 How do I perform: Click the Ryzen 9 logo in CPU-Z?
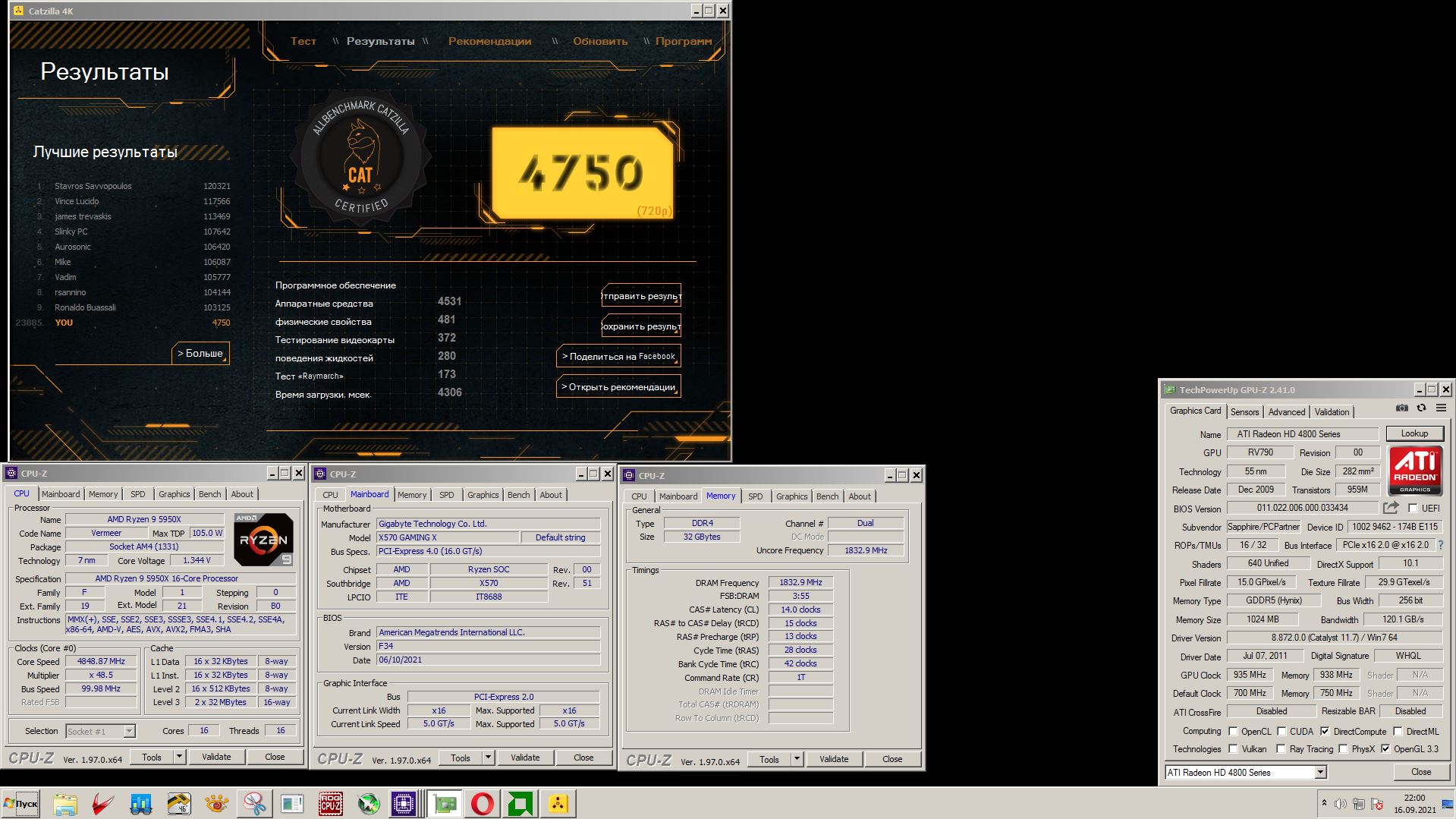[263, 540]
